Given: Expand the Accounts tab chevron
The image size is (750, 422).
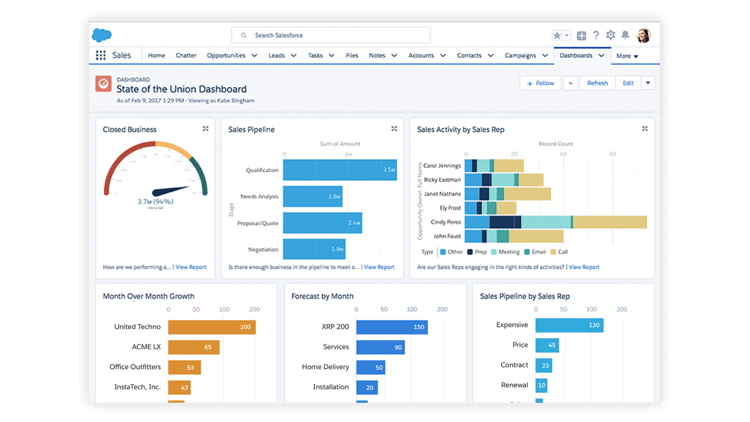Looking at the screenshot, I should [443, 56].
